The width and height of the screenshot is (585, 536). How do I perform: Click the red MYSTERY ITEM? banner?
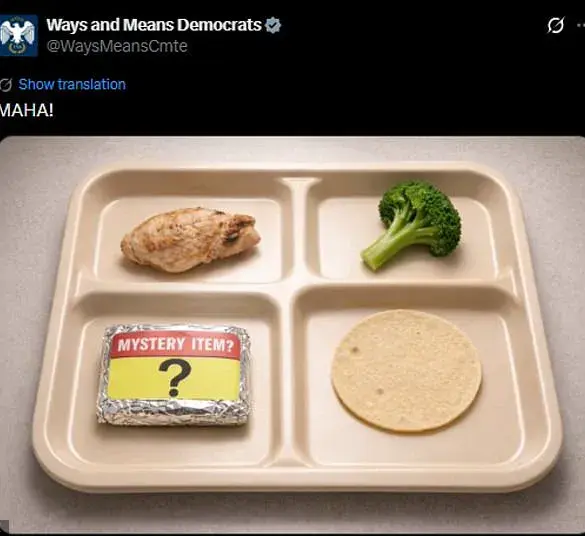[175, 344]
